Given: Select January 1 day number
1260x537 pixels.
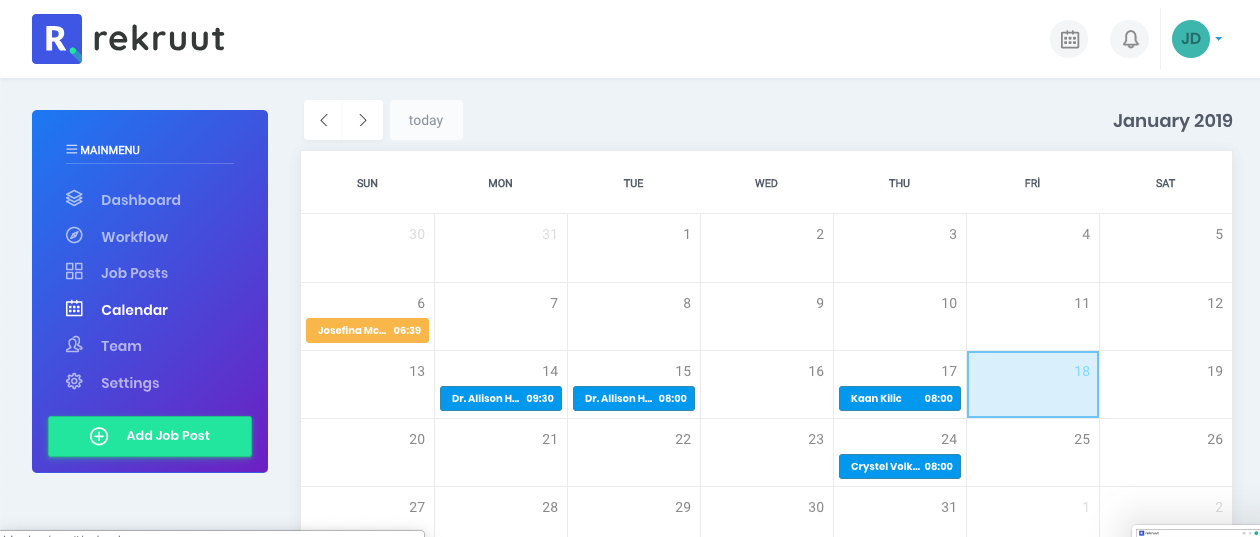Looking at the screenshot, I should pos(687,234).
